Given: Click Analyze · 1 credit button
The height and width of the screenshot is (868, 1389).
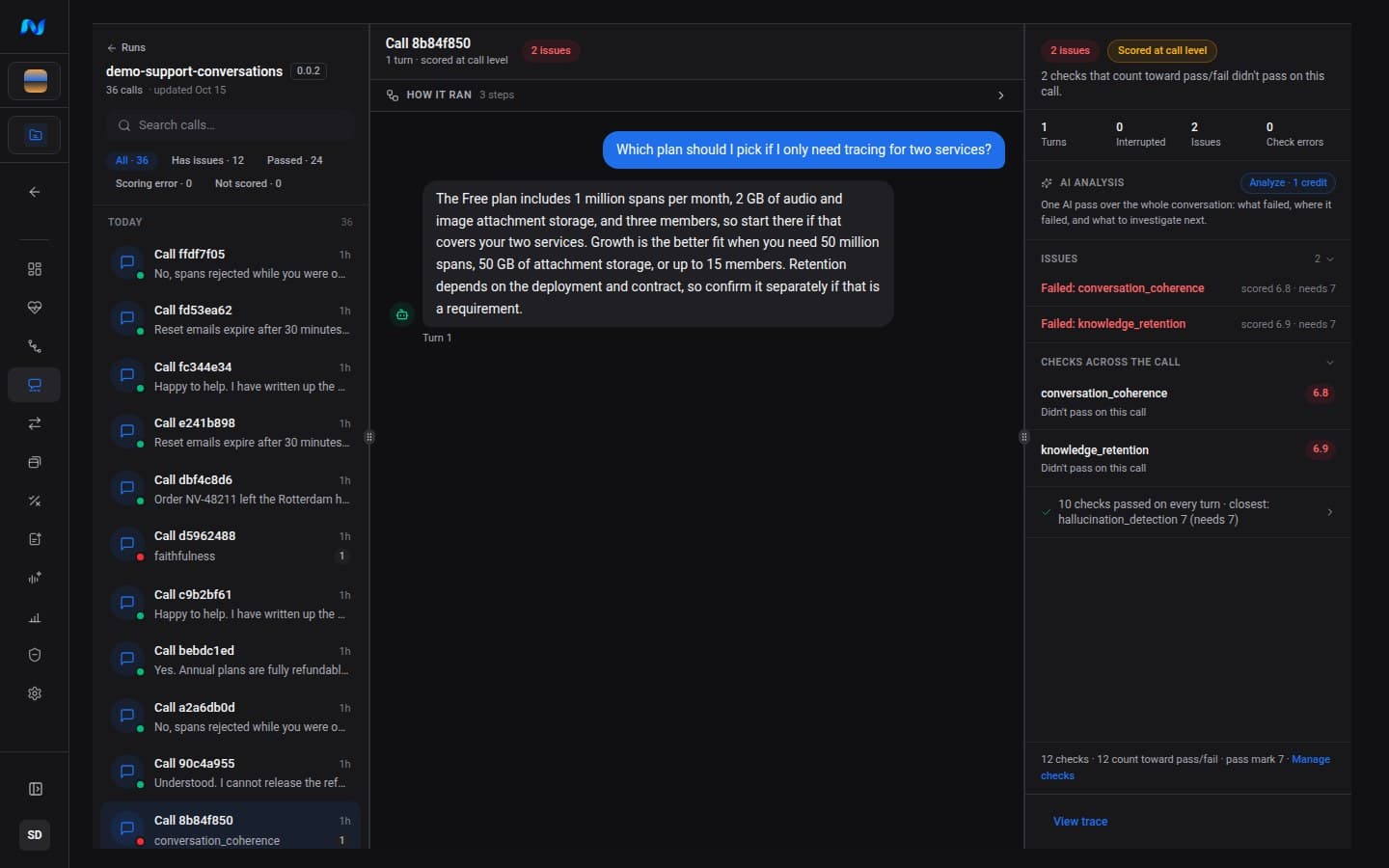Looking at the screenshot, I should tap(1288, 182).
